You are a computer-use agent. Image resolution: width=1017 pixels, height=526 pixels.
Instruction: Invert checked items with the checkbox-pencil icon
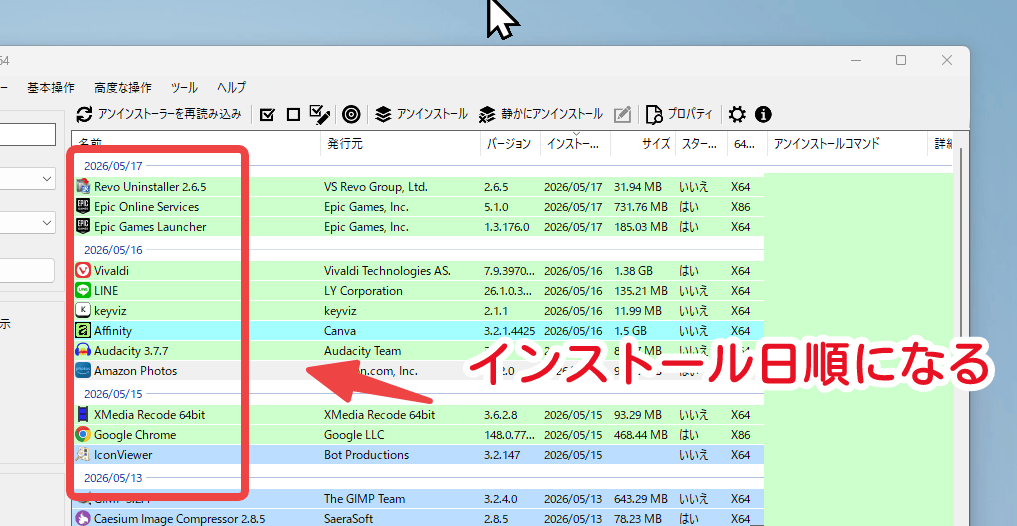coord(320,115)
